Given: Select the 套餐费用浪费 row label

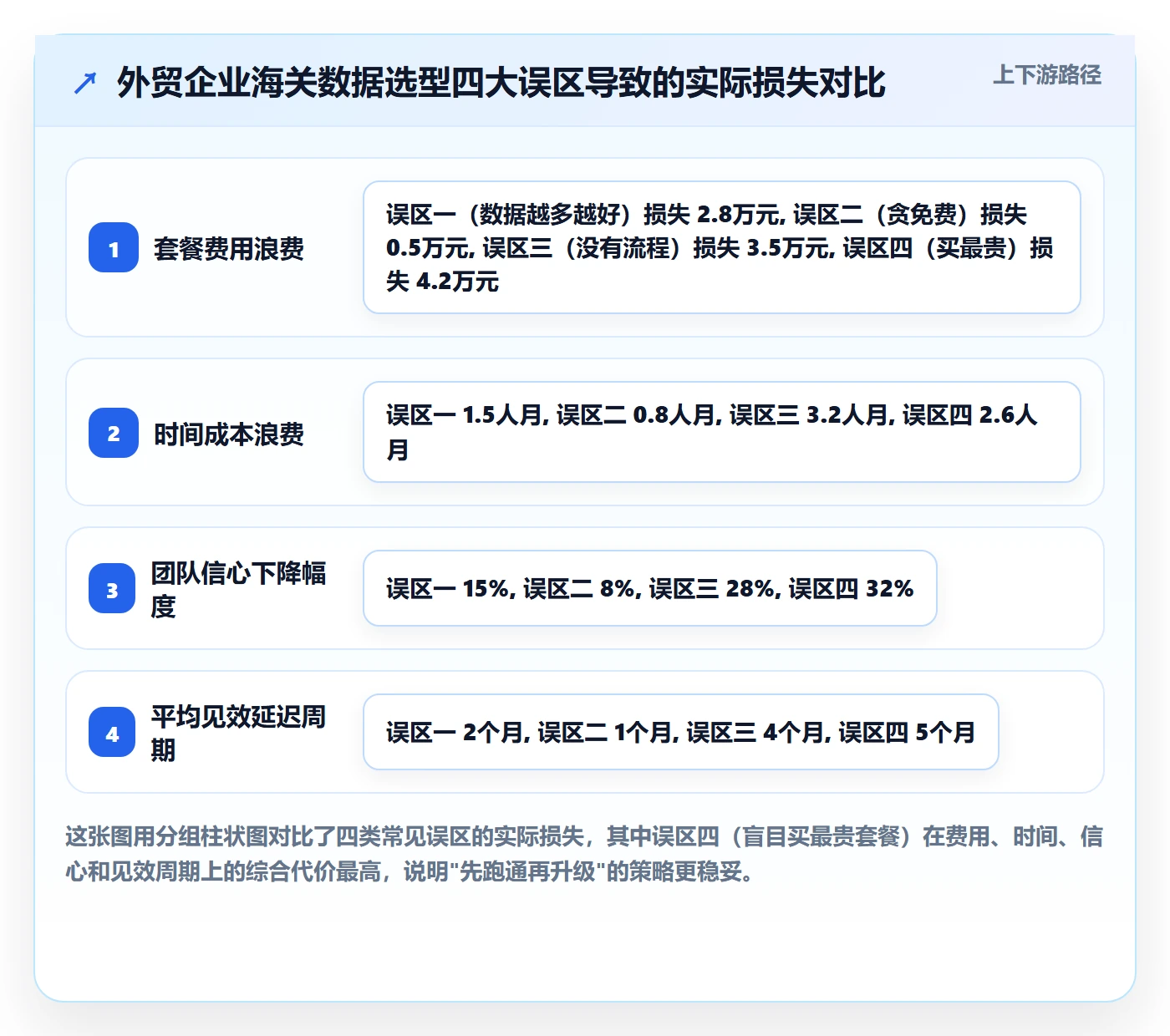Looking at the screenshot, I should click(x=229, y=248).
